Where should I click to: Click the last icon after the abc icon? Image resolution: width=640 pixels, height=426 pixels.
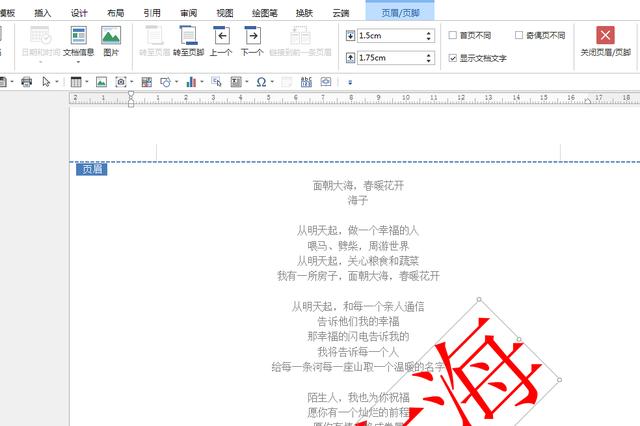326,82
